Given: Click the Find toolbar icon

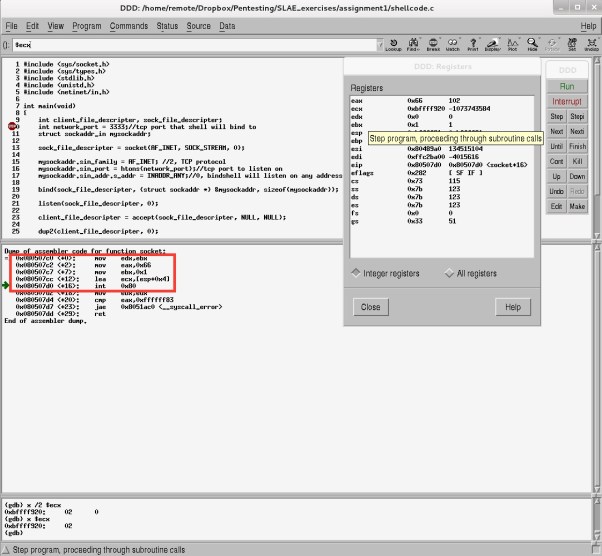Looking at the screenshot, I should point(413,44).
